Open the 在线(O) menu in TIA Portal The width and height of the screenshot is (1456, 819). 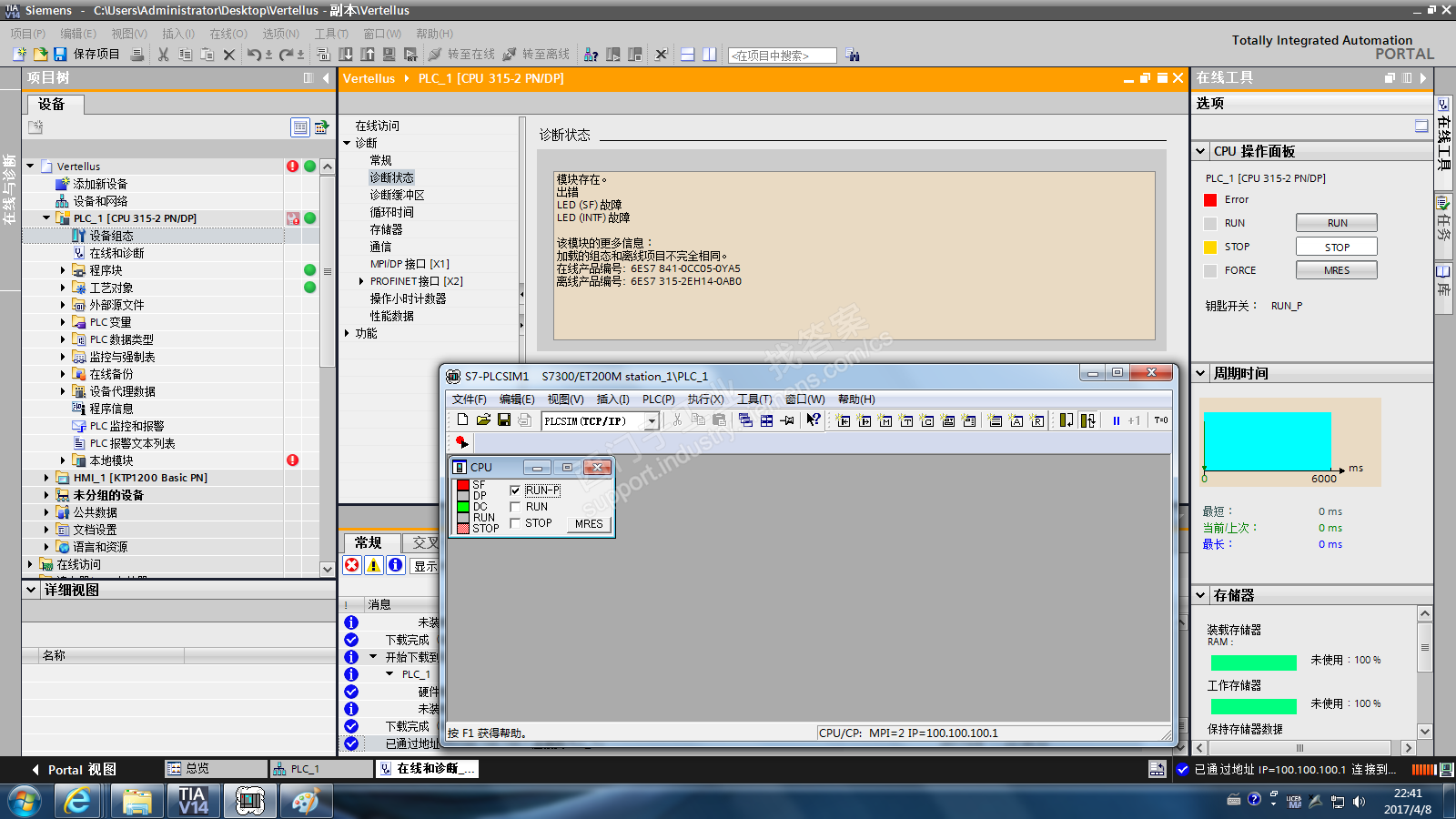228,34
